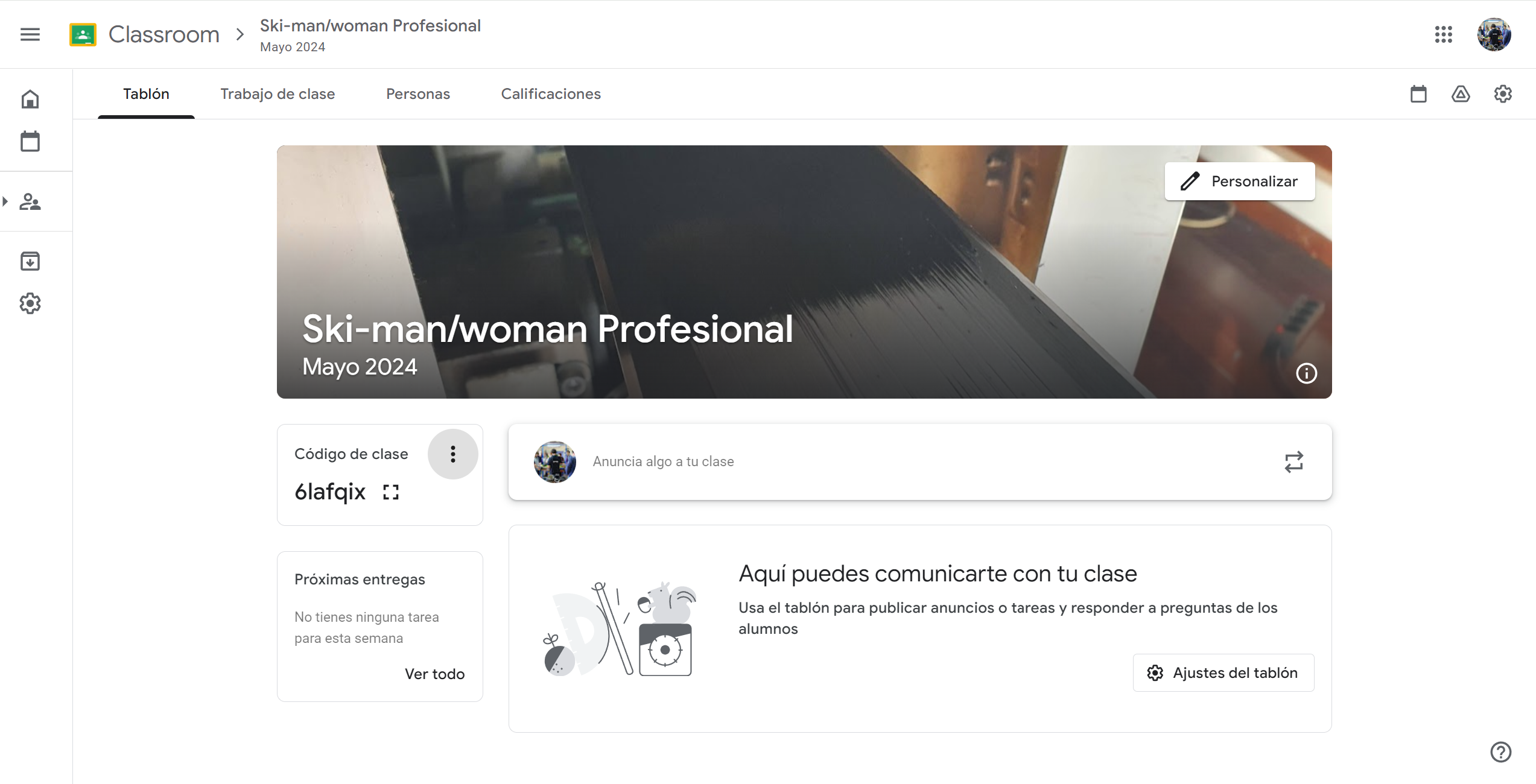Viewport: 1536px width, 784px height.
Task: Open class code options menu
Action: coord(452,454)
